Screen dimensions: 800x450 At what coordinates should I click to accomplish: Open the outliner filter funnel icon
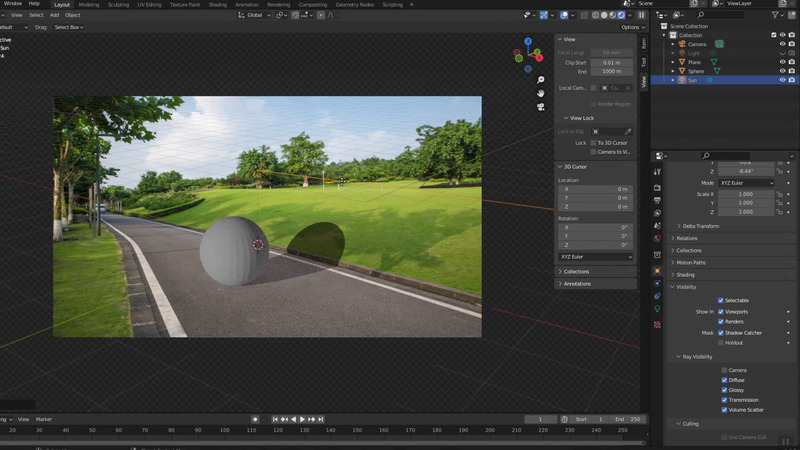click(776, 15)
